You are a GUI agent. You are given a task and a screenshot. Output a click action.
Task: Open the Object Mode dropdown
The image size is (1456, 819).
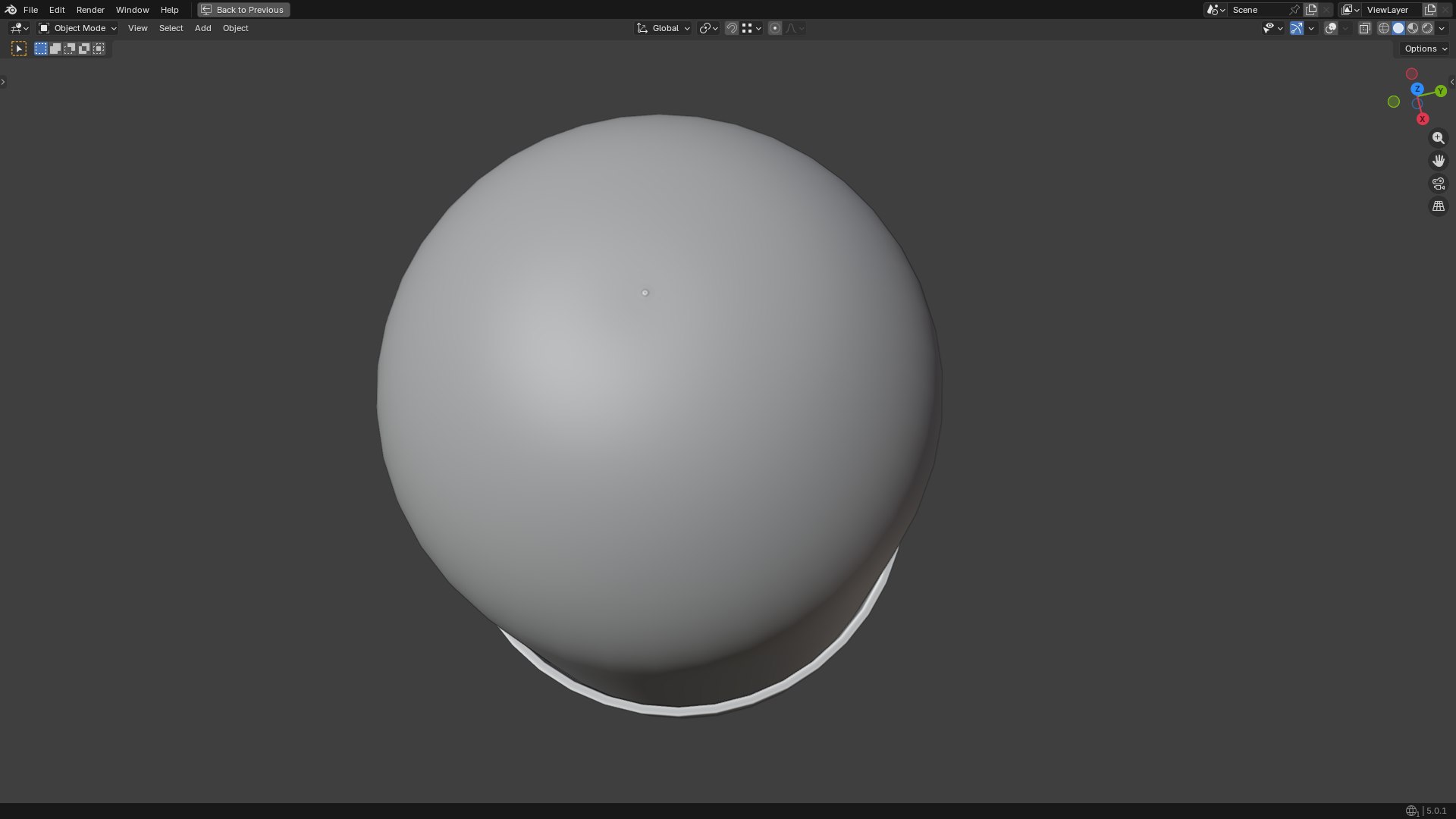[x=78, y=28]
